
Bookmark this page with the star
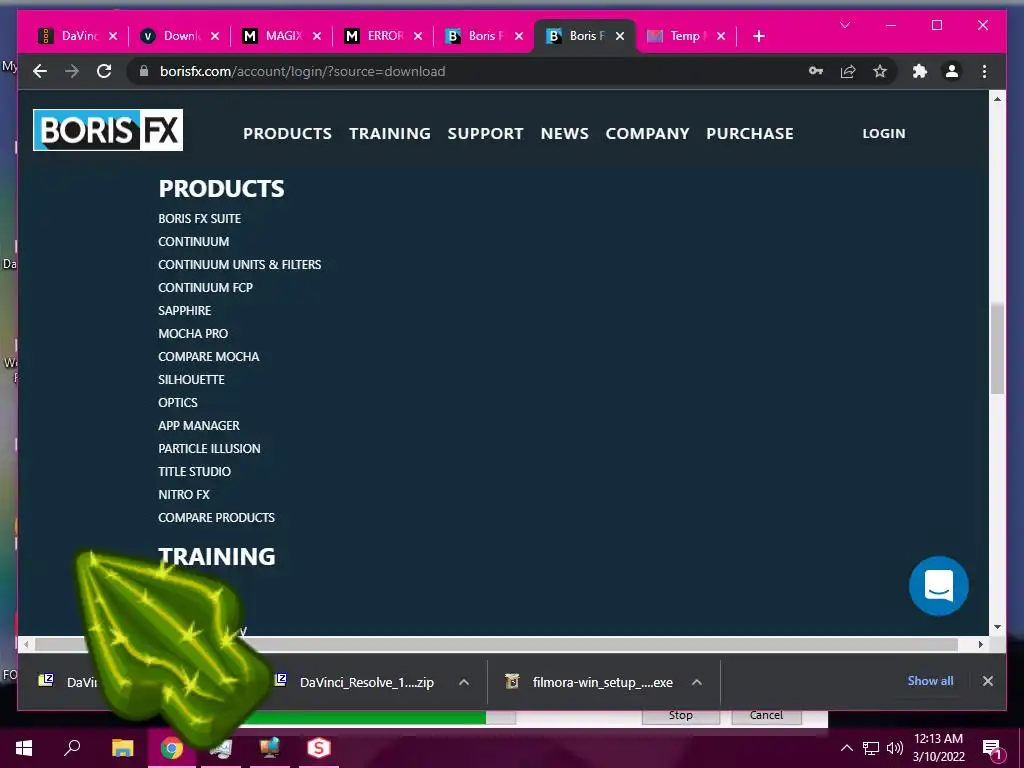click(x=880, y=71)
